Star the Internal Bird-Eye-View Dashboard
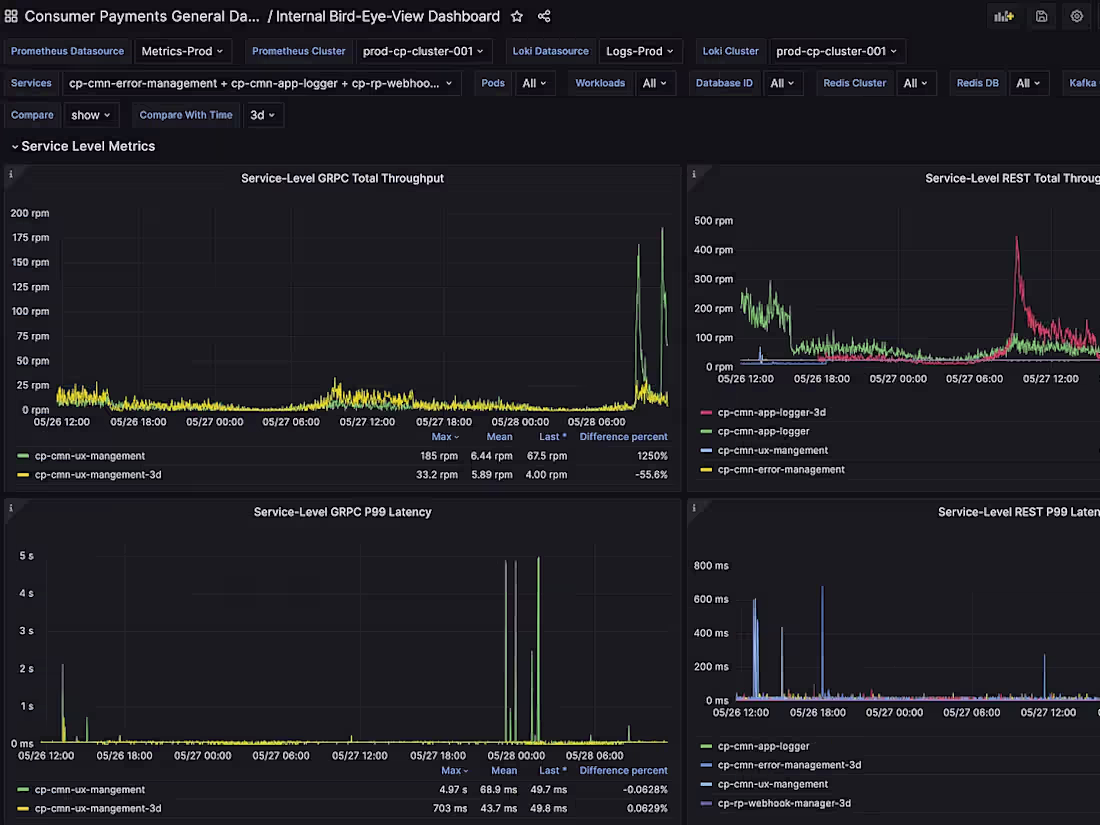 tap(515, 16)
